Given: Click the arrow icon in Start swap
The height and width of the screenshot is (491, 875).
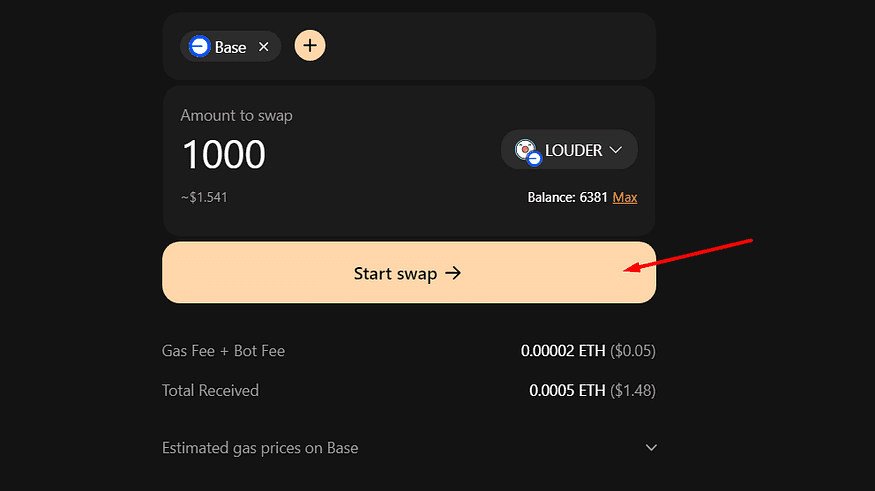Looking at the screenshot, I should pos(453,273).
